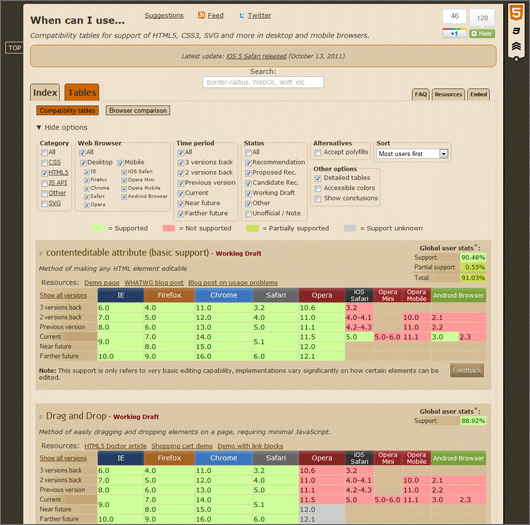The width and height of the screenshot is (530, 525).
Task: Click the Suggestions link
Action: 164,16
